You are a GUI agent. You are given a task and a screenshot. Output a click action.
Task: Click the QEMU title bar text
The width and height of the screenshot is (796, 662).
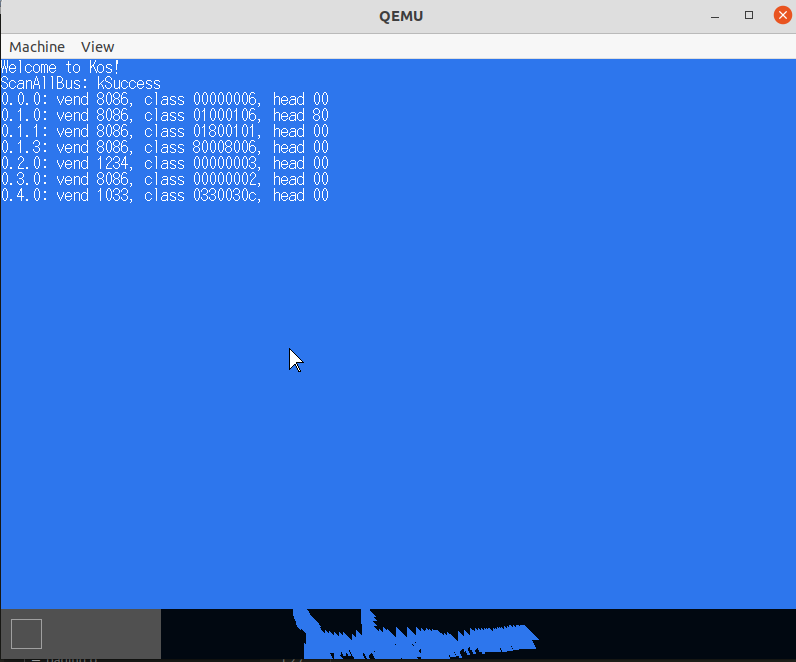coord(401,16)
